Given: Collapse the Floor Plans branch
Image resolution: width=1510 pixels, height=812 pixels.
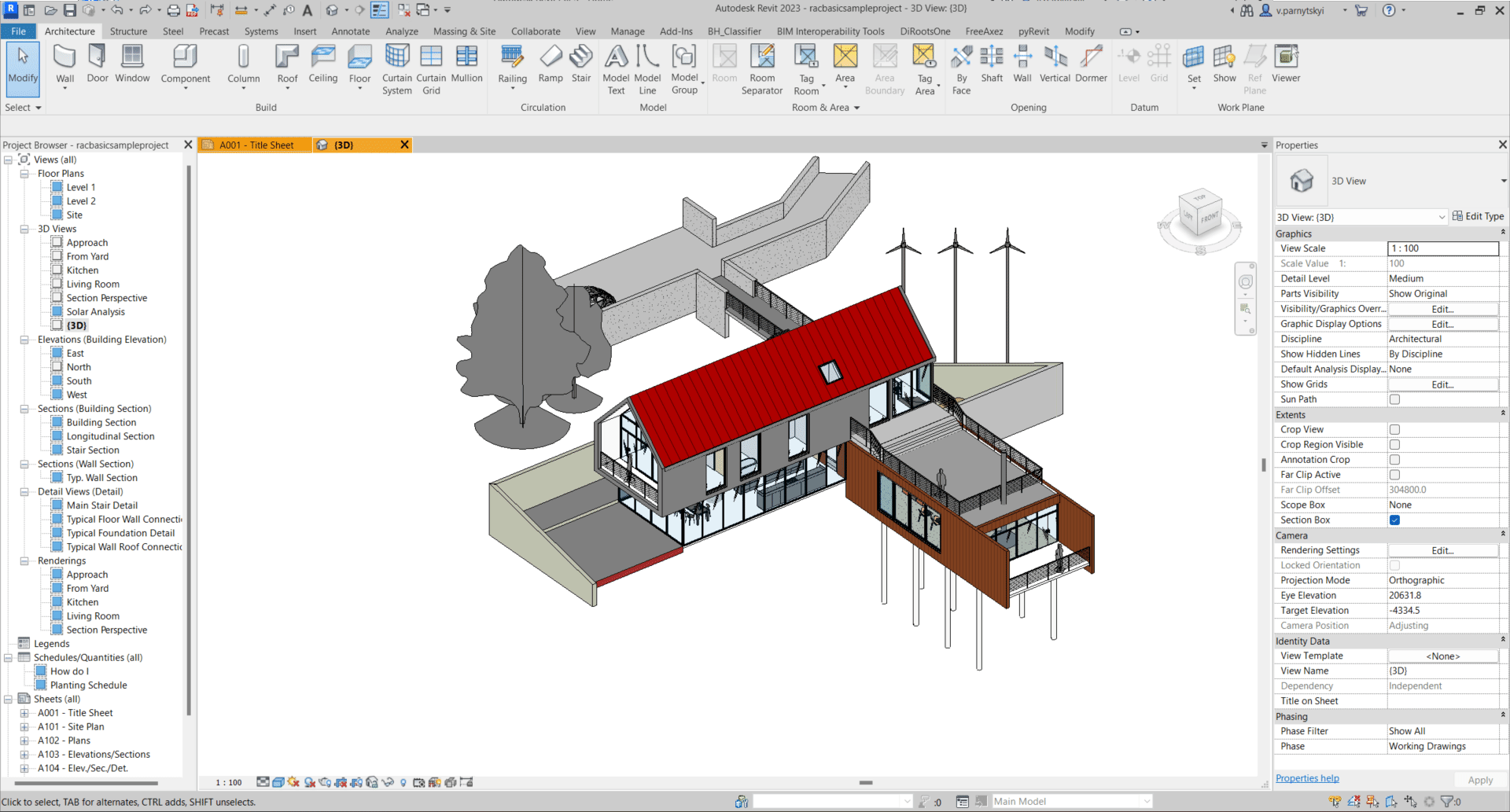Looking at the screenshot, I should [x=24, y=174].
